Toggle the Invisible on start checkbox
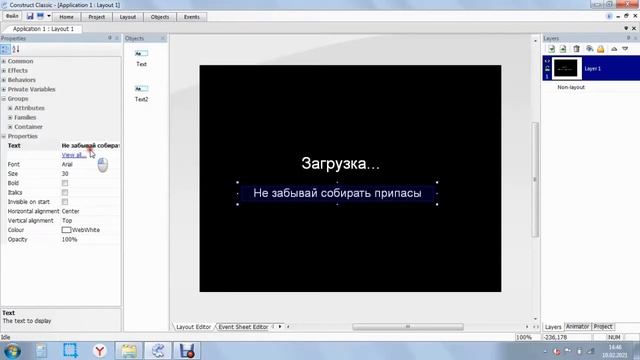The image size is (640, 360). (x=65, y=202)
